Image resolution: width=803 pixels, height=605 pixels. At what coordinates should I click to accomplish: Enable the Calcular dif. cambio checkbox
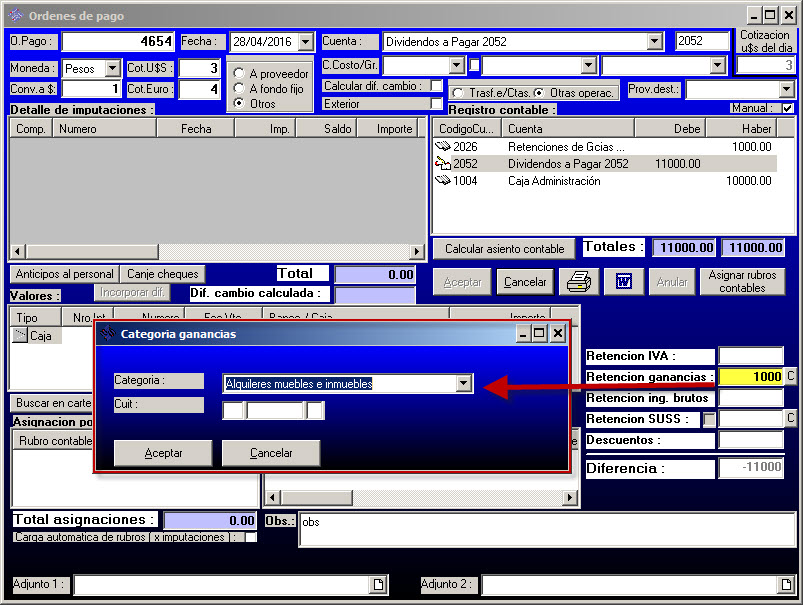pos(437,86)
